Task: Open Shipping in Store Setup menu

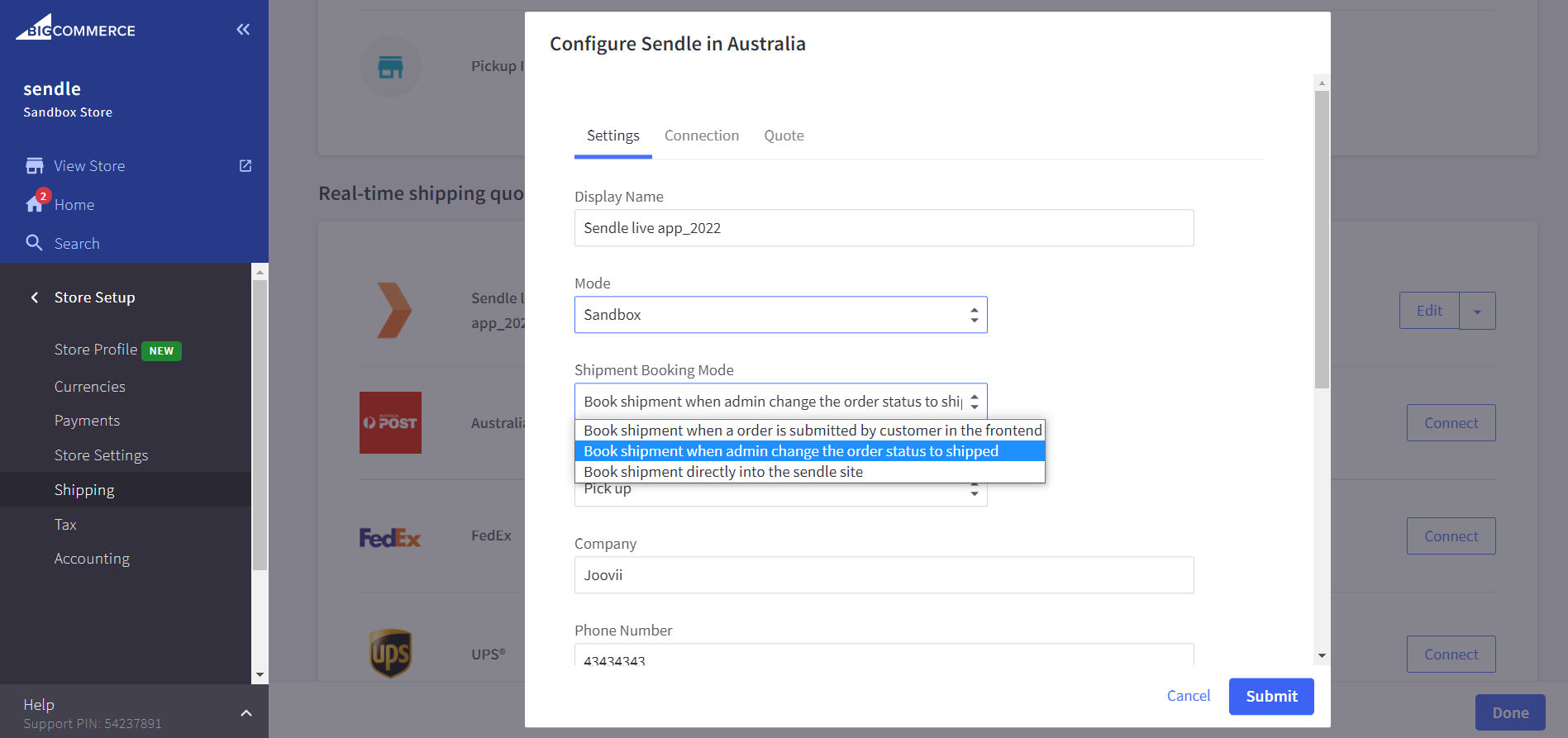Action: pos(84,490)
